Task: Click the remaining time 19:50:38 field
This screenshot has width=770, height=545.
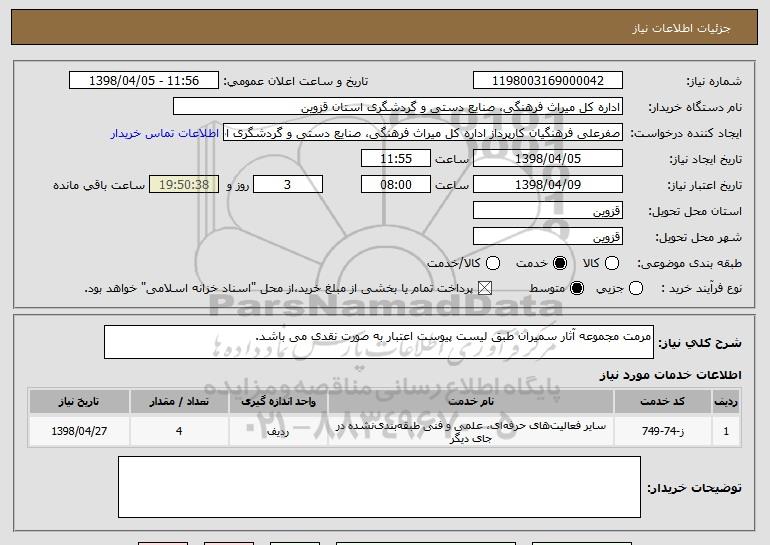Action: (x=184, y=185)
